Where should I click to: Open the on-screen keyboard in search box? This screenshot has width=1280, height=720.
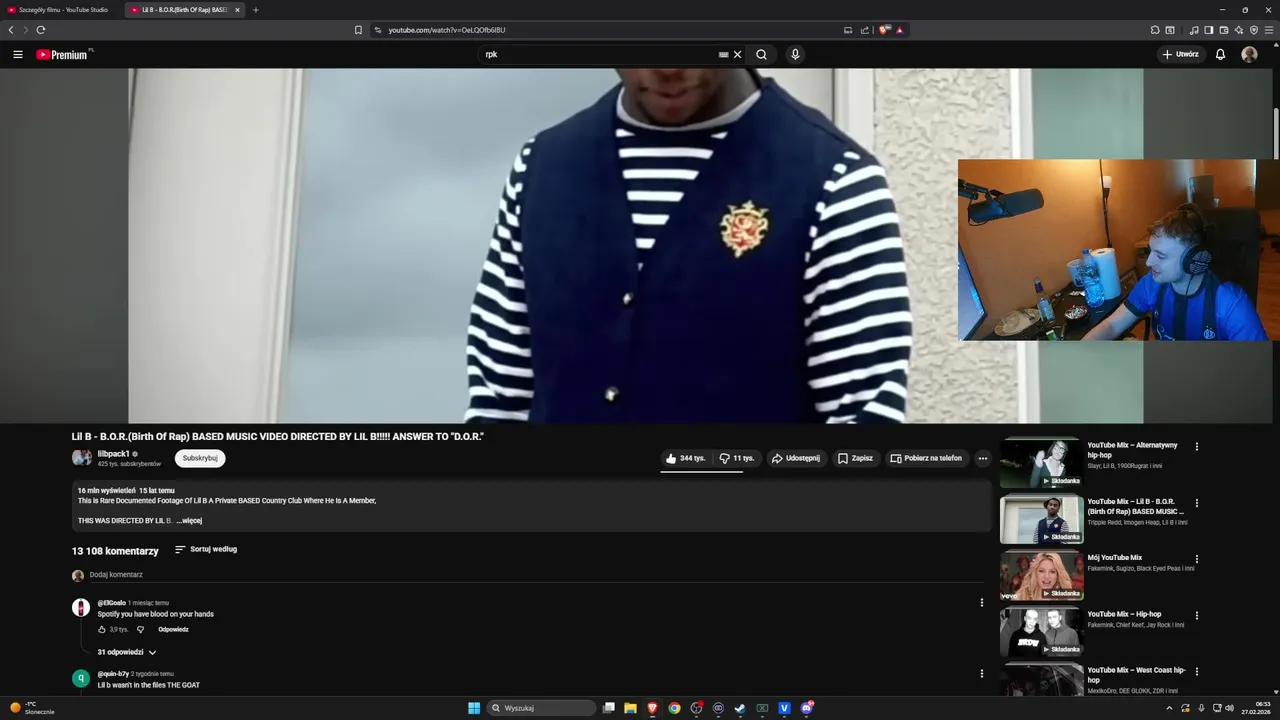click(723, 55)
